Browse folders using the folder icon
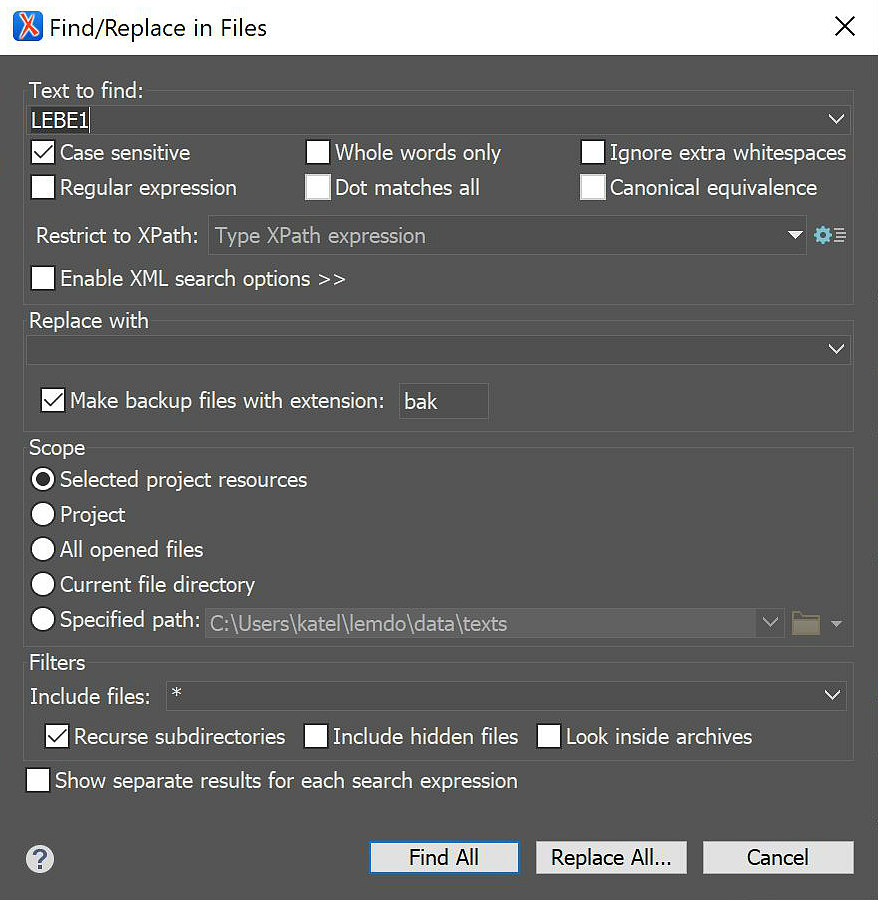Viewport: 878px width, 900px height. coord(806,621)
